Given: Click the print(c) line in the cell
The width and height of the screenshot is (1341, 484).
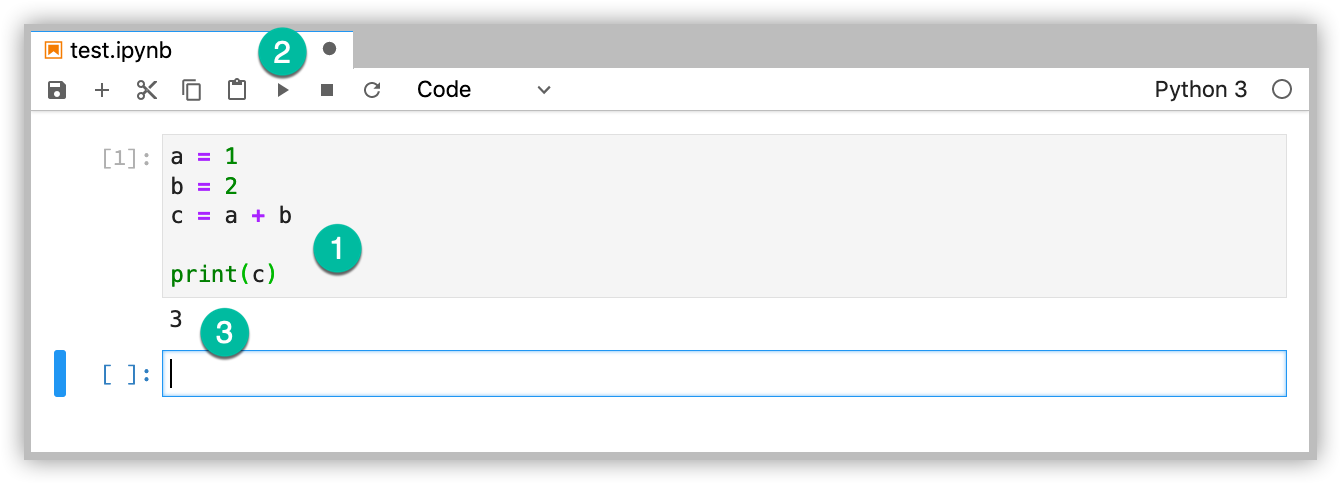Looking at the screenshot, I should [223, 274].
